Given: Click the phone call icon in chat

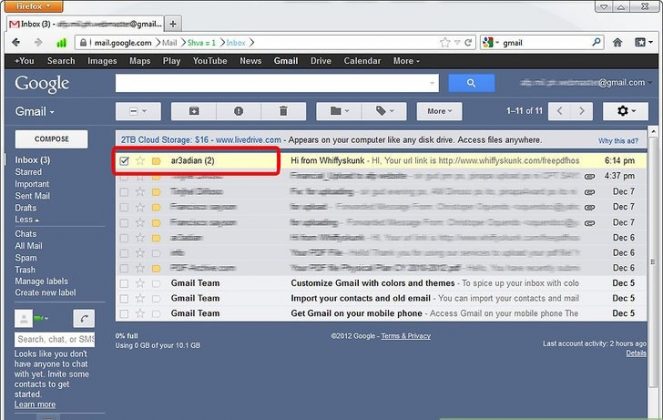Looking at the screenshot, I should (x=84, y=319).
